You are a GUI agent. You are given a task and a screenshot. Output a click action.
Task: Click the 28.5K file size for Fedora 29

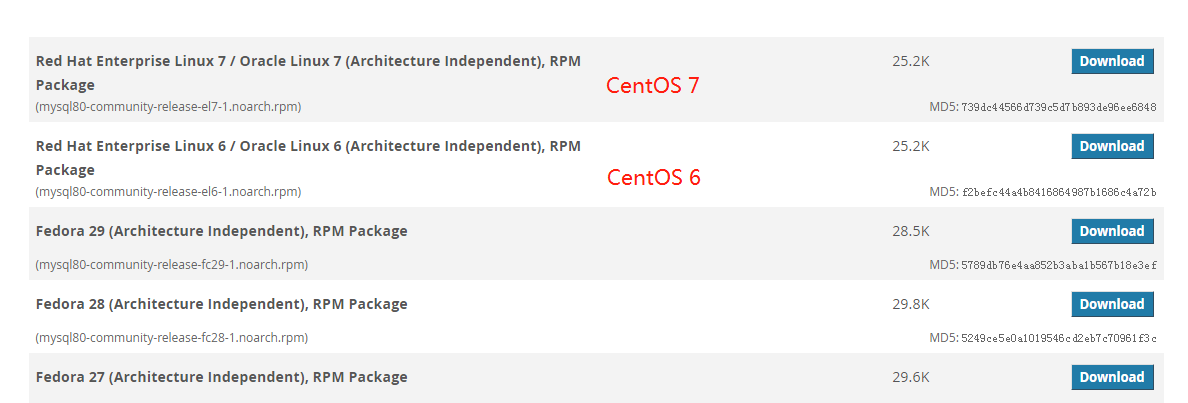click(911, 231)
